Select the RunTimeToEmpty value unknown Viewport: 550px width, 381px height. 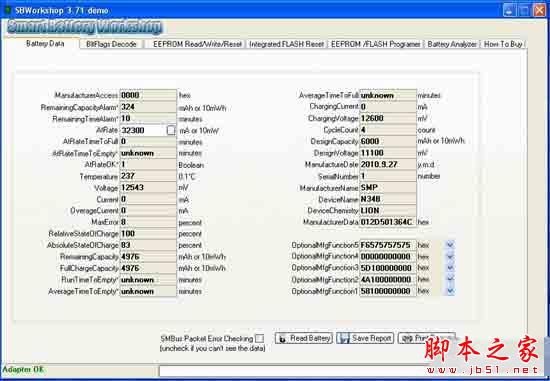137,280
